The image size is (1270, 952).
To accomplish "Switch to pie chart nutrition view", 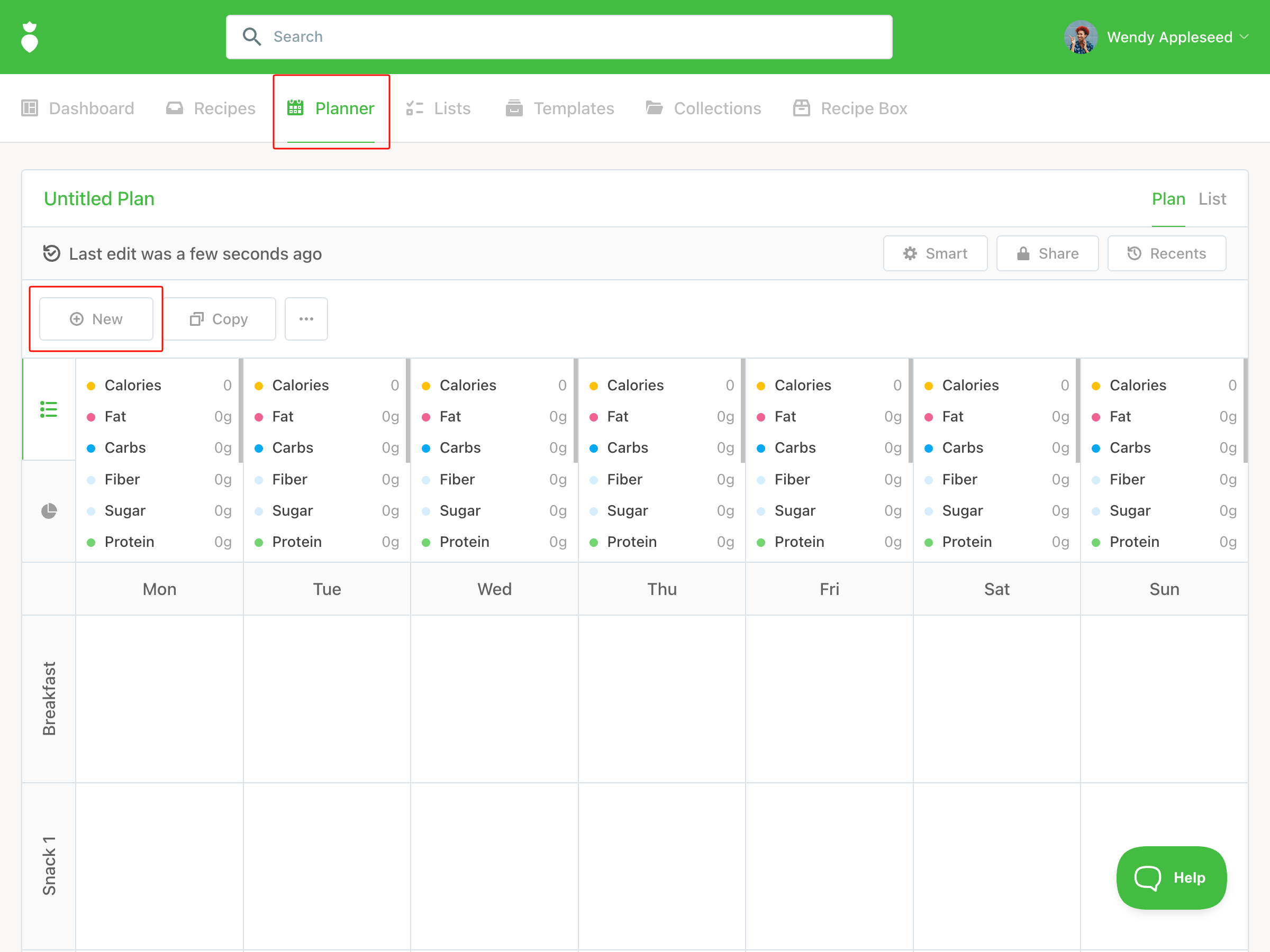I will point(49,511).
